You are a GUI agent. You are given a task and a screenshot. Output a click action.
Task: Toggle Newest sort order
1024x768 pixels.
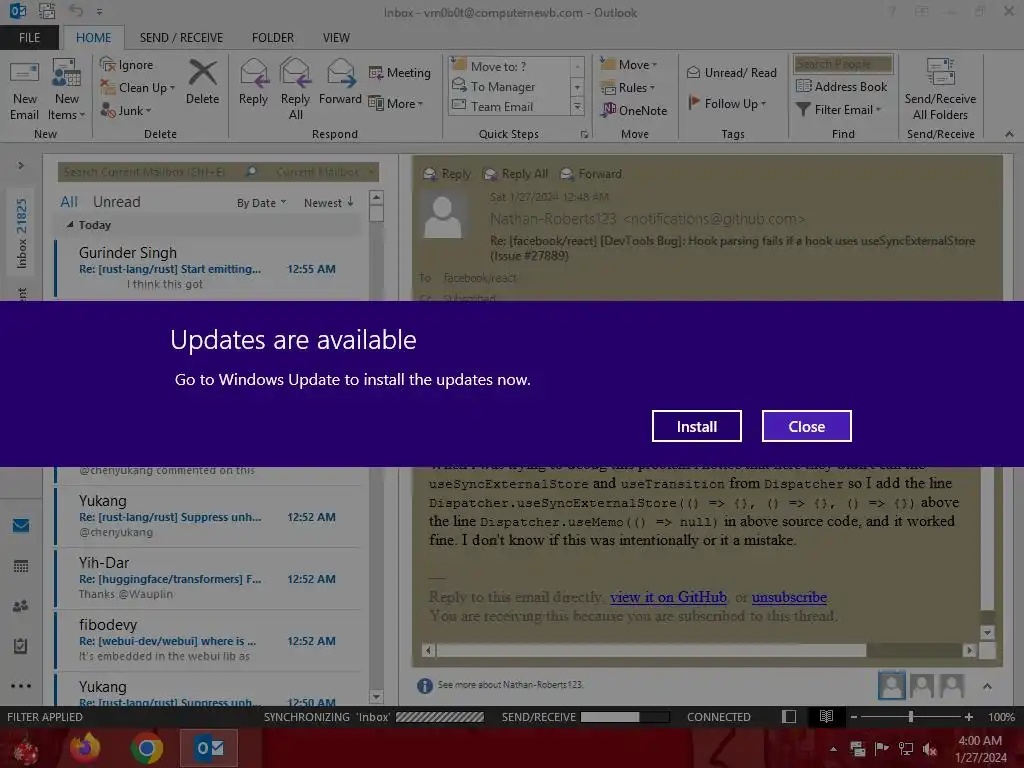[328, 202]
